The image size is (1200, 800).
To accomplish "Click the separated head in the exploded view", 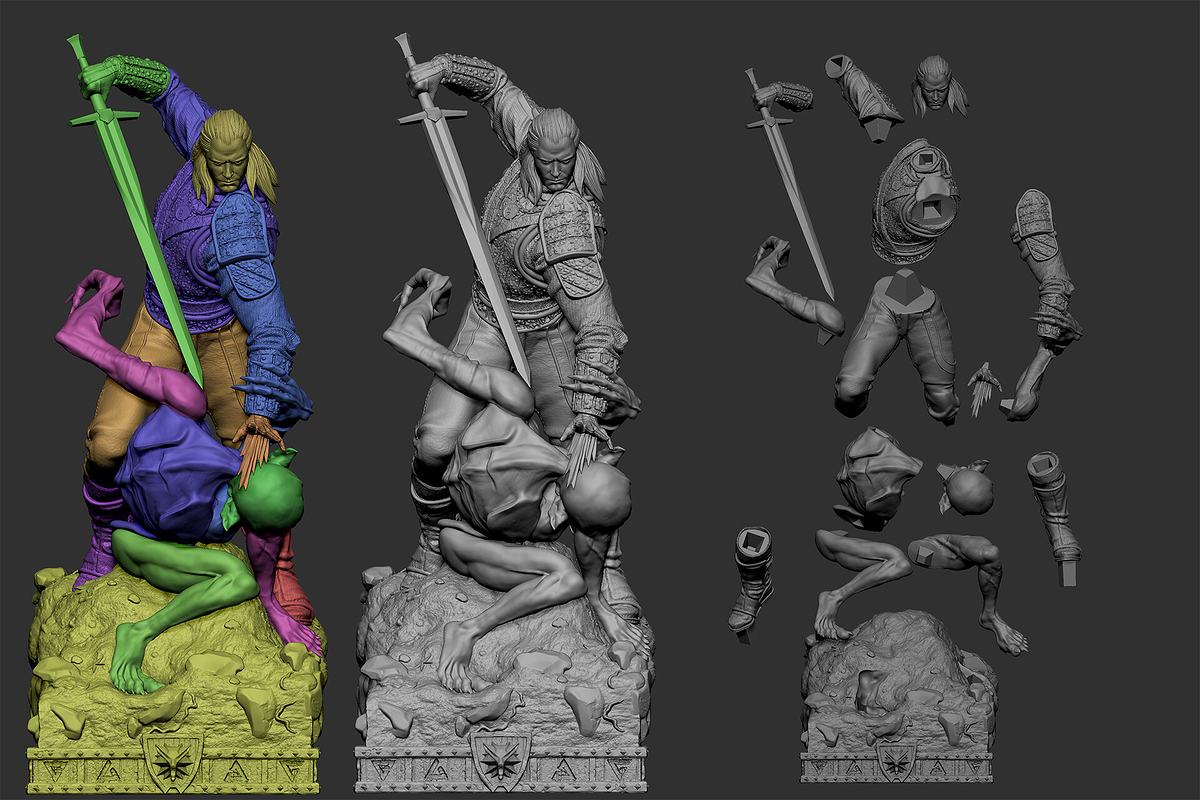I will pyautogui.click(x=938, y=86).
